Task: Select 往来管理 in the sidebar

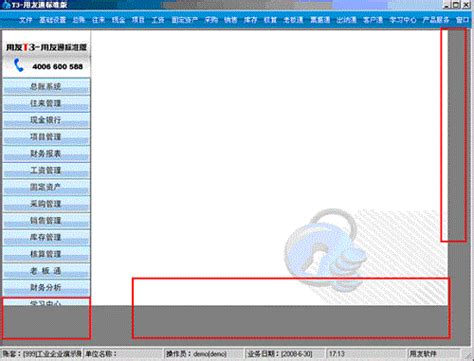Action: (x=46, y=103)
